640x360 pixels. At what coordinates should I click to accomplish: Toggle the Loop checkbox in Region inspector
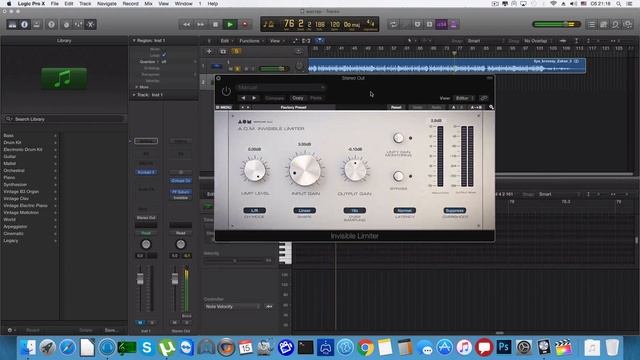164,55
